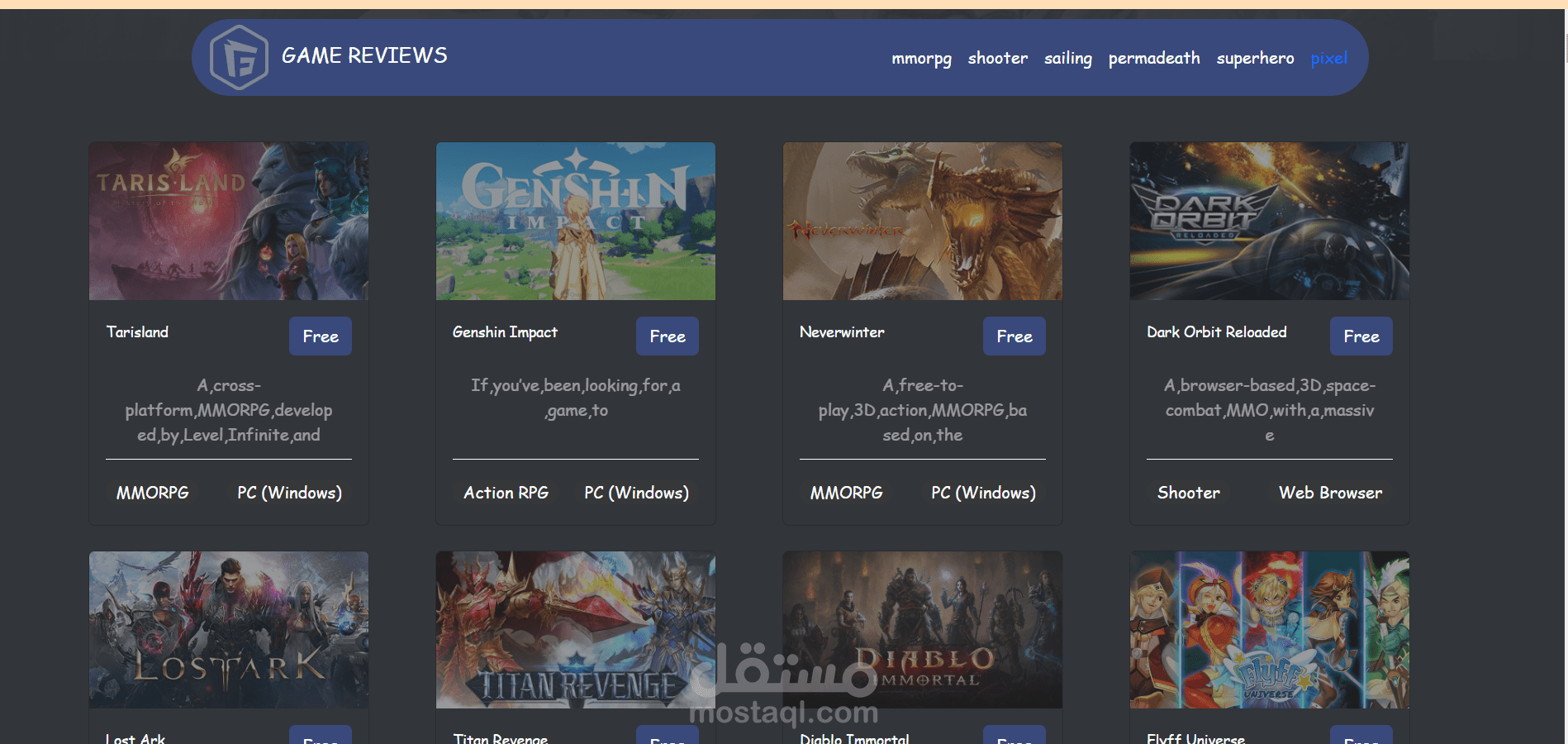Click the Genshin Impact description text

click(x=576, y=398)
